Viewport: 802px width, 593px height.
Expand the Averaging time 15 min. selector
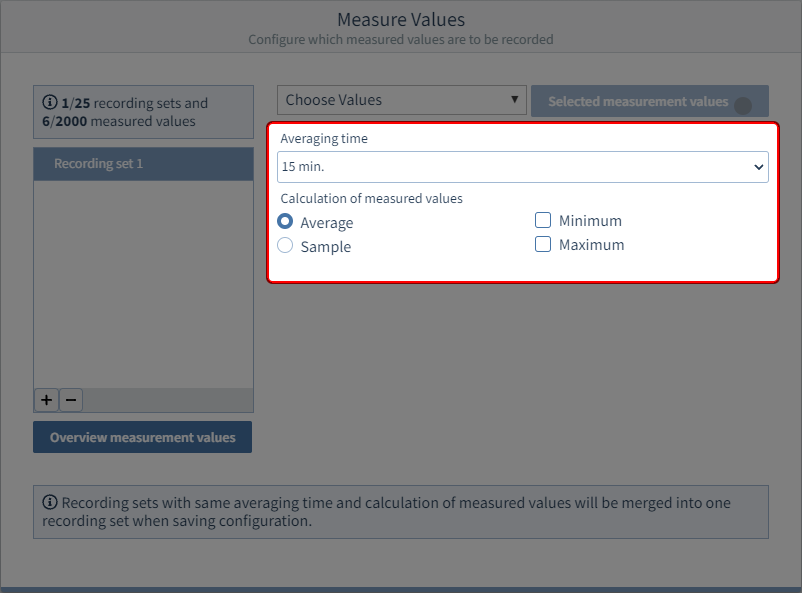[522, 167]
